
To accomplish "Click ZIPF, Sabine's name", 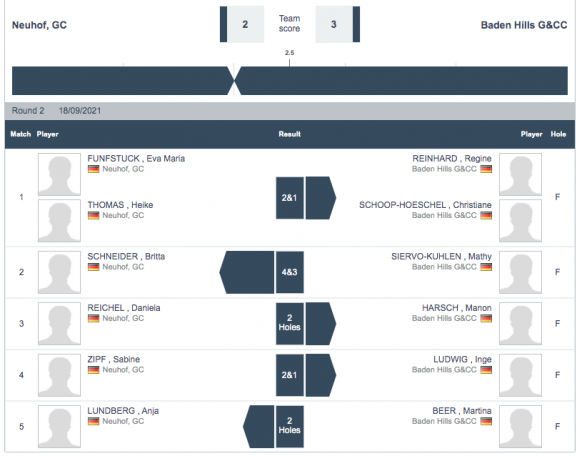I will coord(114,359).
